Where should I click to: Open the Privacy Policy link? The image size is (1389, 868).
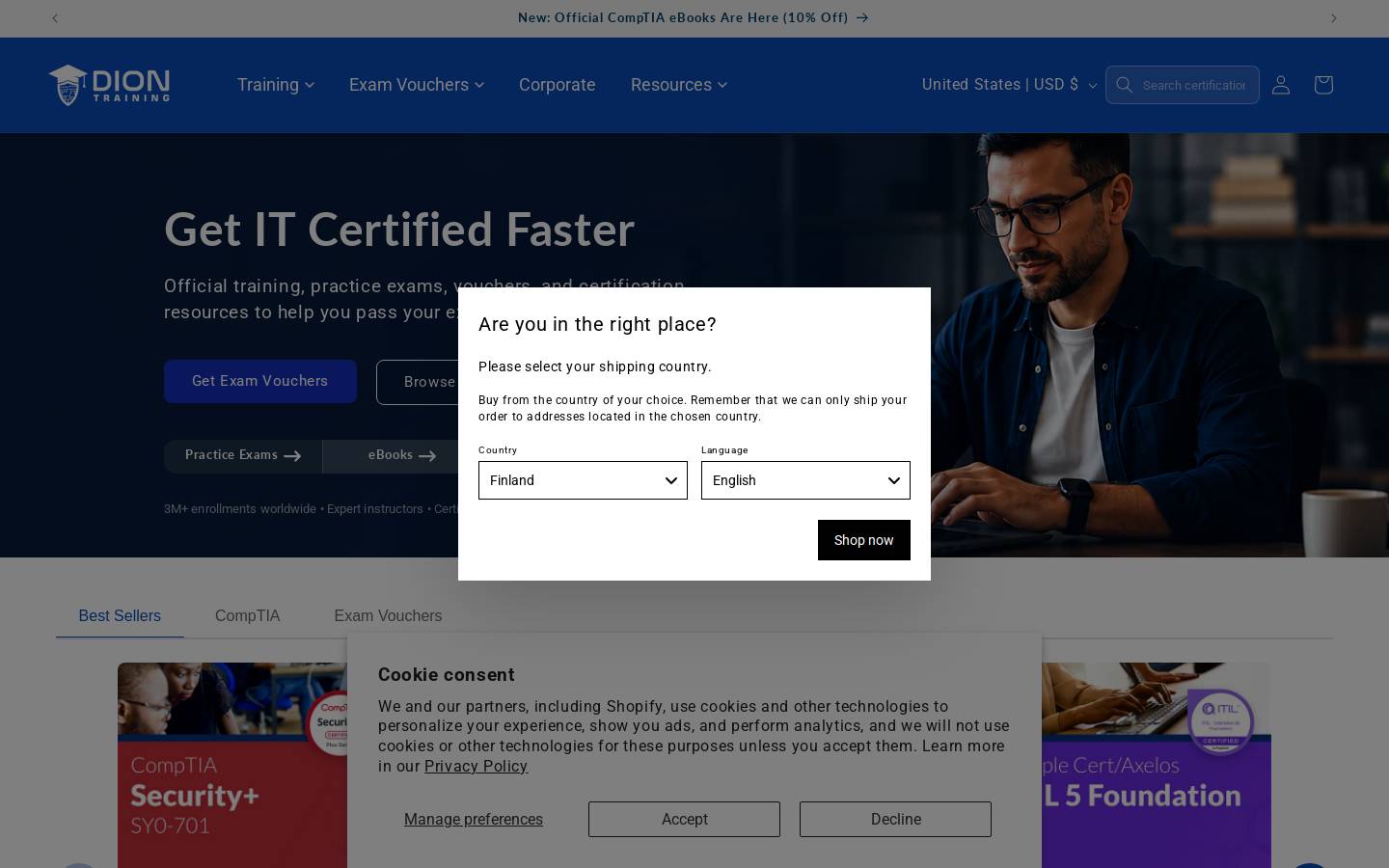click(476, 766)
